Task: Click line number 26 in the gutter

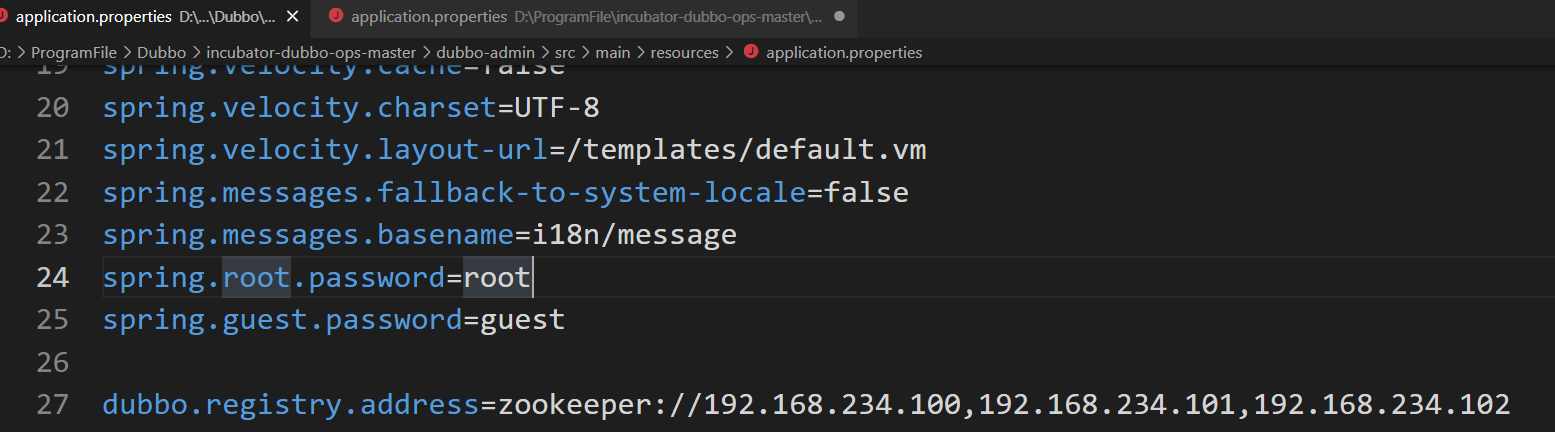Action: [52, 362]
